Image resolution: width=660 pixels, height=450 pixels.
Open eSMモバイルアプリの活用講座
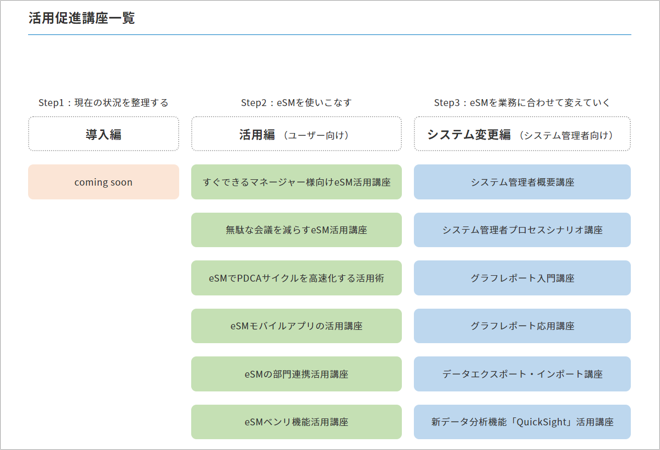[x=296, y=326]
